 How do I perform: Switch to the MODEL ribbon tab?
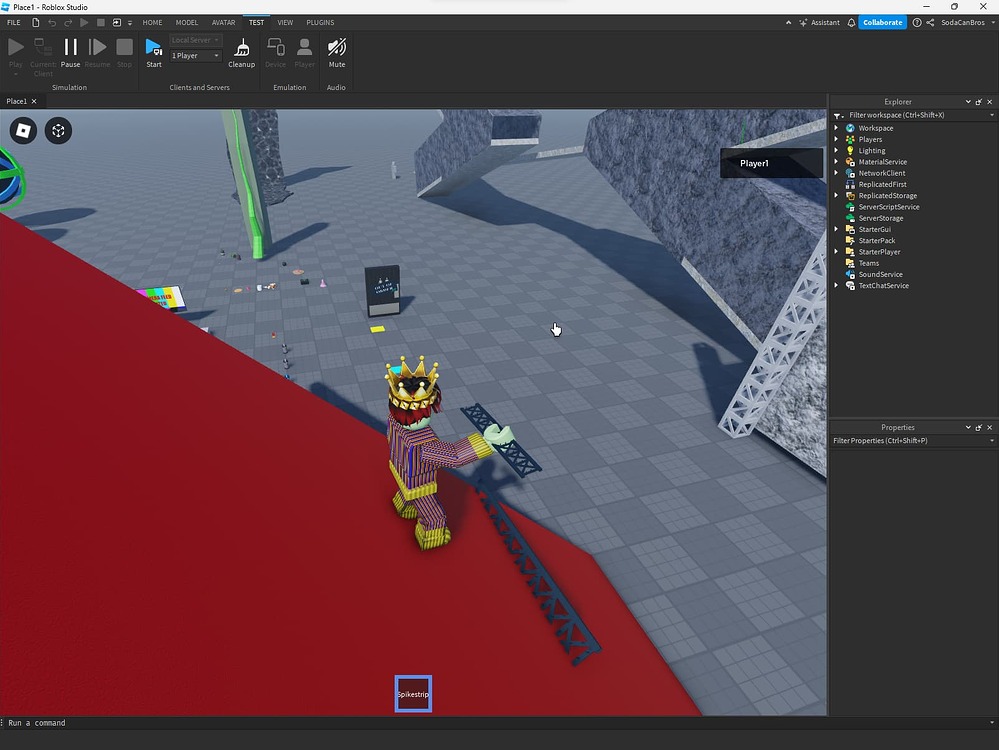tap(186, 22)
